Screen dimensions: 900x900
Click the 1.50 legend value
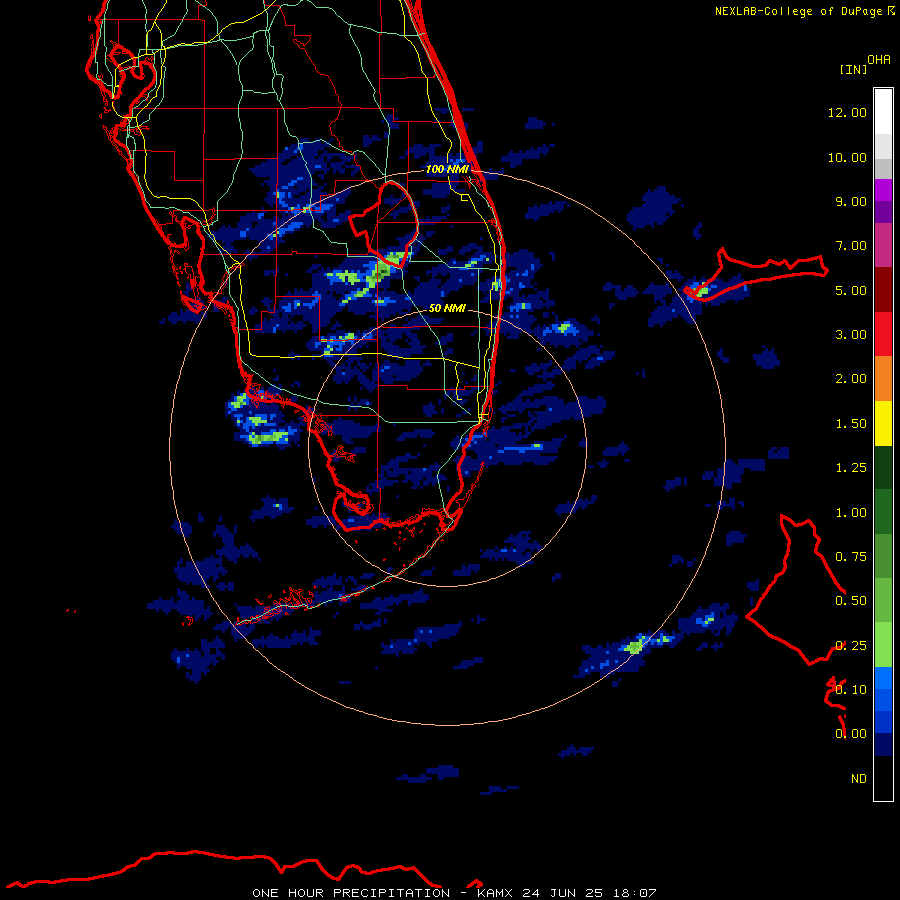pos(851,424)
